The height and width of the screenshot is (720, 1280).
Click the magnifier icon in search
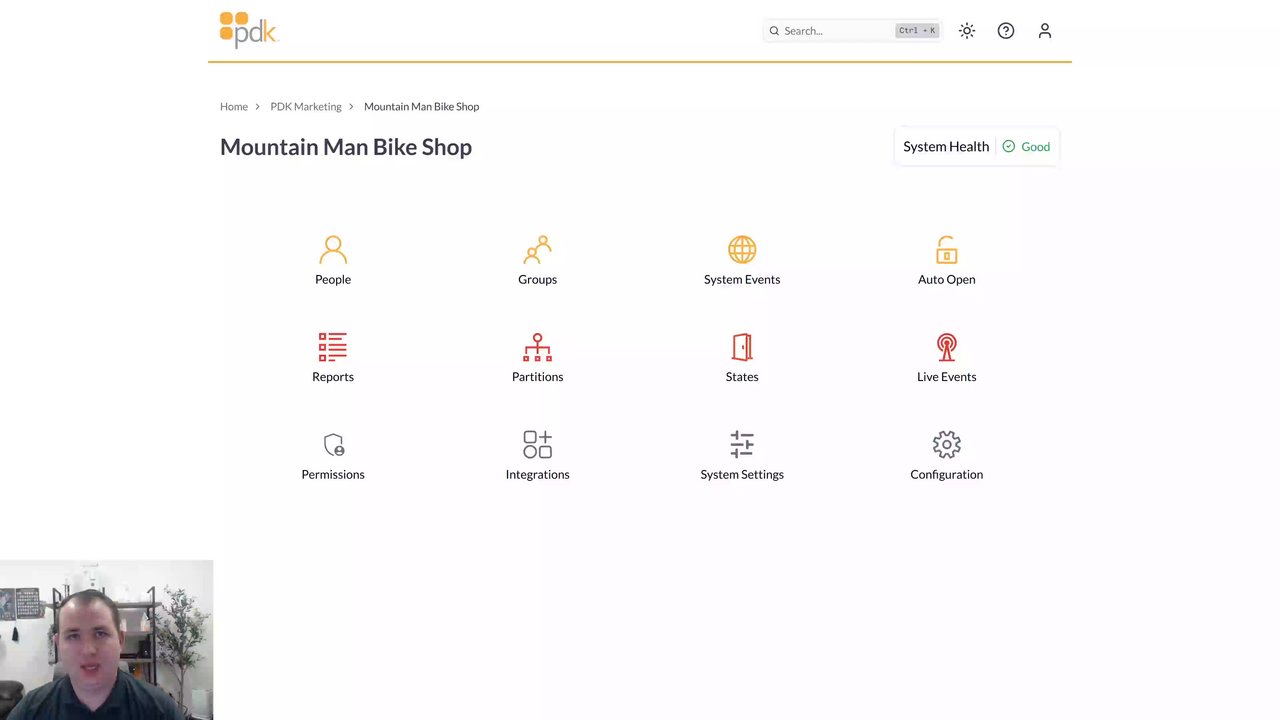(774, 31)
